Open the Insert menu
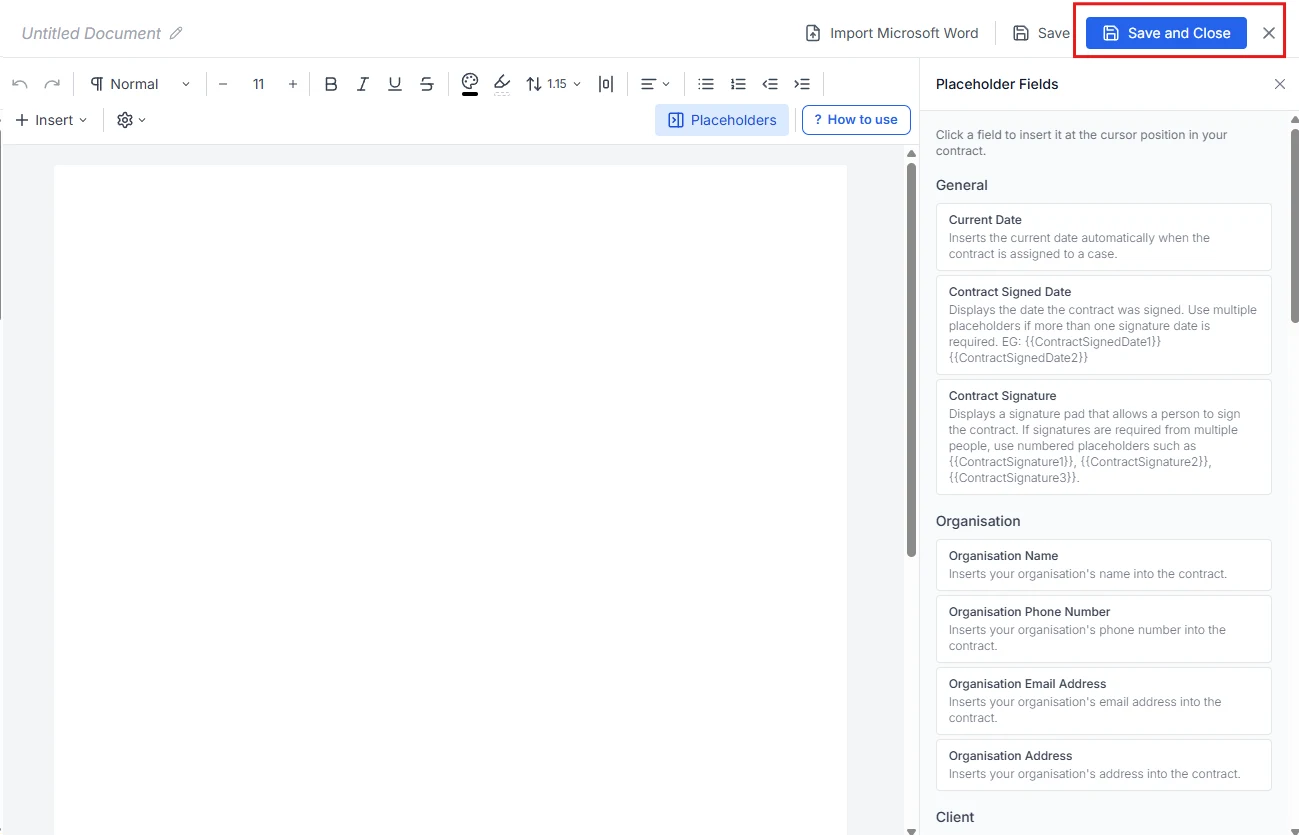This screenshot has width=1299, height=835. click(x=51, y=120)
